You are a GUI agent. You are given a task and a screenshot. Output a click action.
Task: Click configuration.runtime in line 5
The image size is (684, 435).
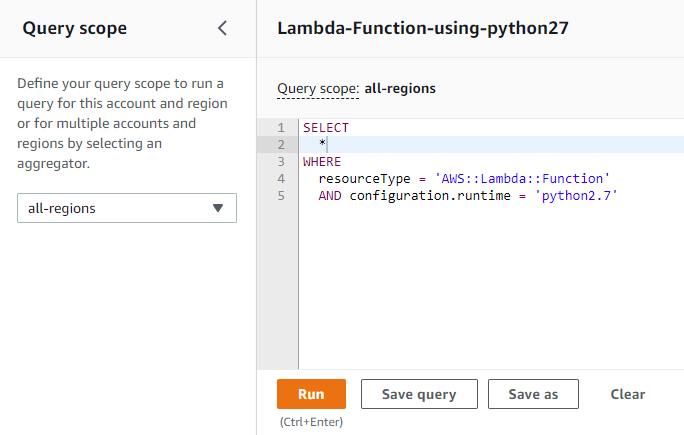pos(430,195)
